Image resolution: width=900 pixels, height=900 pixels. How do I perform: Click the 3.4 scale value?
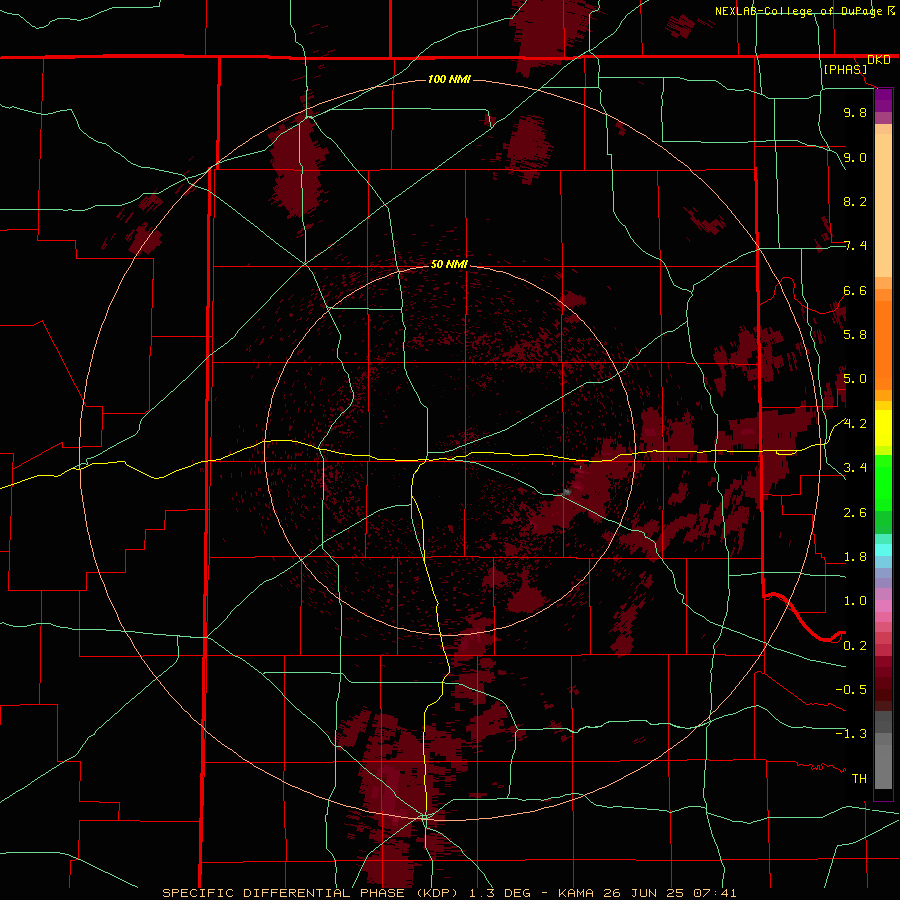pos(855,468)
